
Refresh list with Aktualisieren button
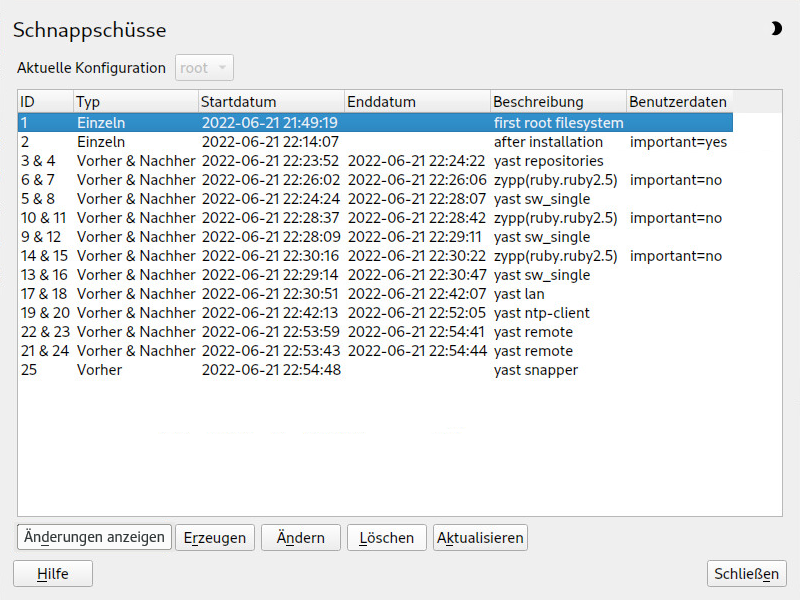click(x=480, y=538)
